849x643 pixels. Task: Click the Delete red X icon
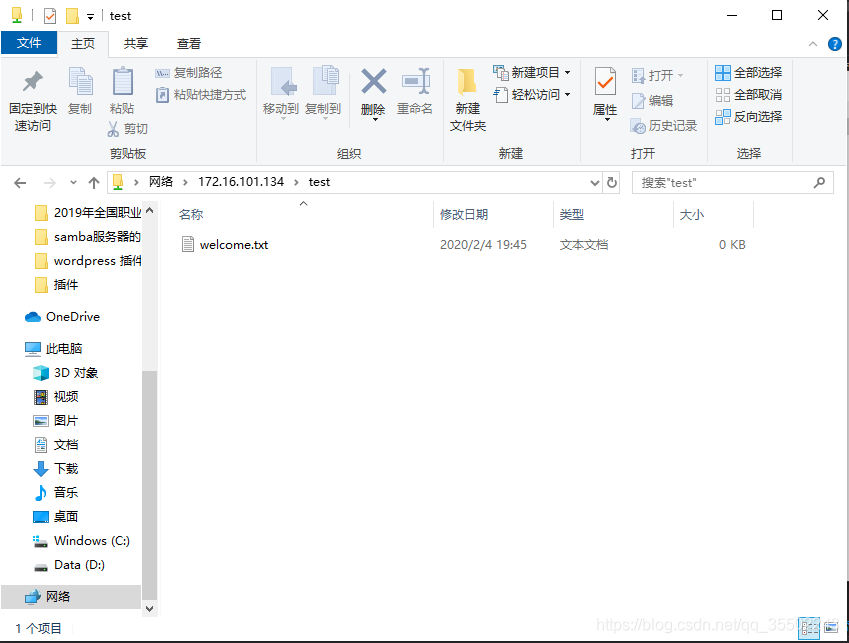coord(374,81)
